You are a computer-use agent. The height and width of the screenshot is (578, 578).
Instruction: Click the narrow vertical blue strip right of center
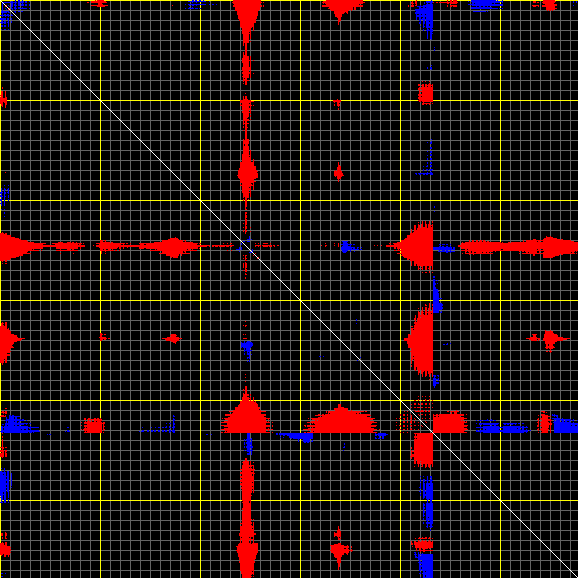pos(437,296)
